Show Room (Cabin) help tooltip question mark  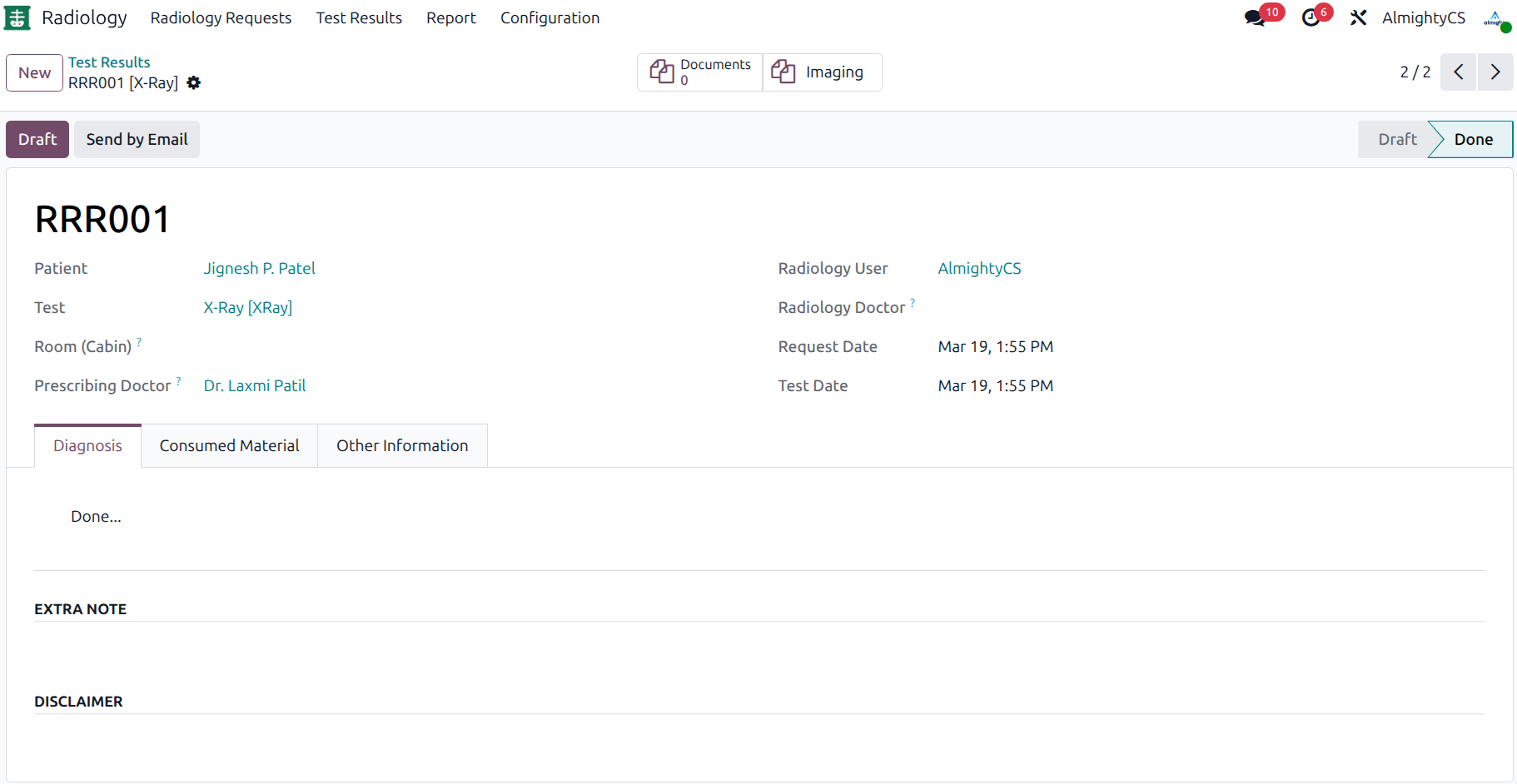pos(139,341)
